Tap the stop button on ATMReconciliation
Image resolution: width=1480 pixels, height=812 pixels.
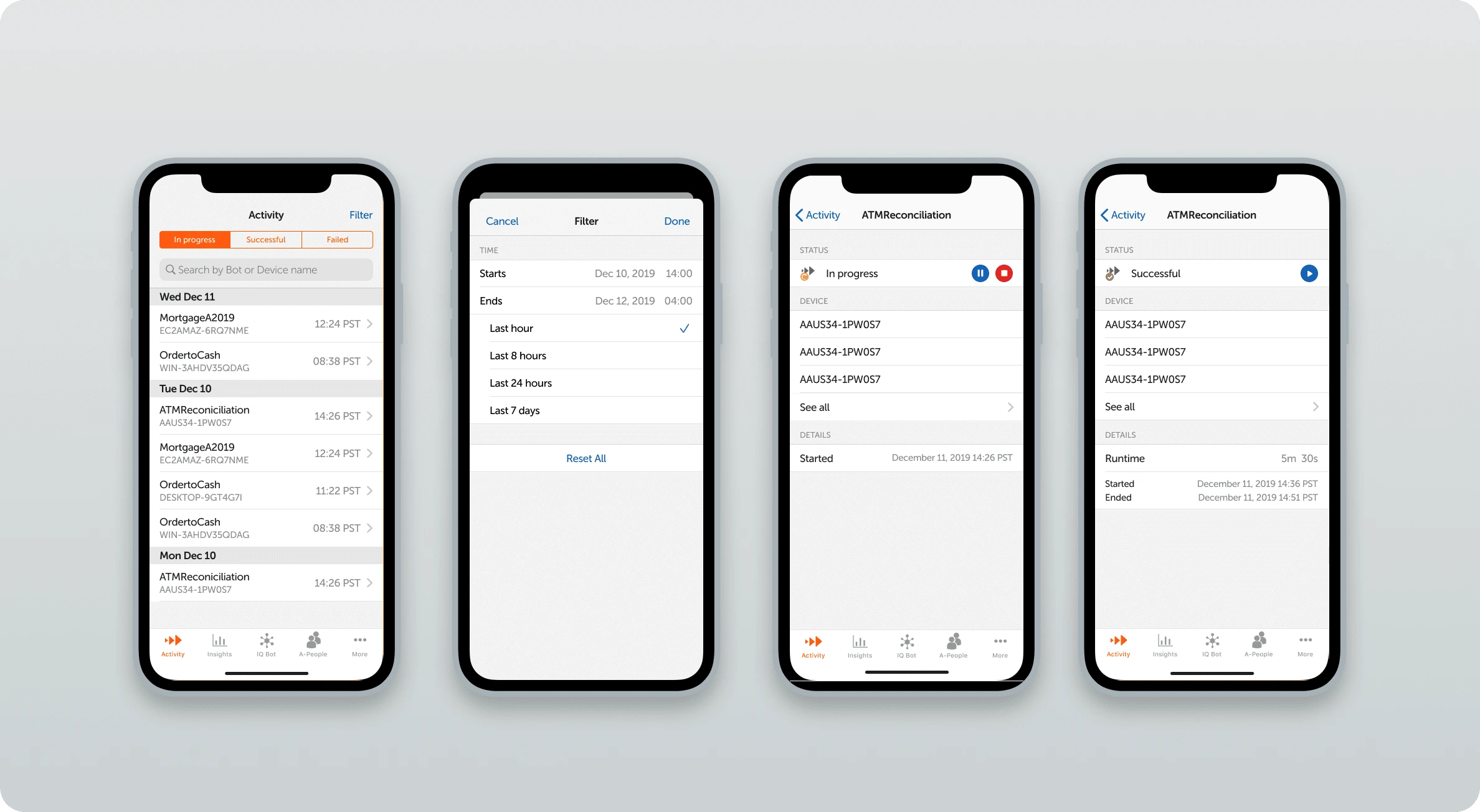pyautogui.click(x=1004, y=273)
